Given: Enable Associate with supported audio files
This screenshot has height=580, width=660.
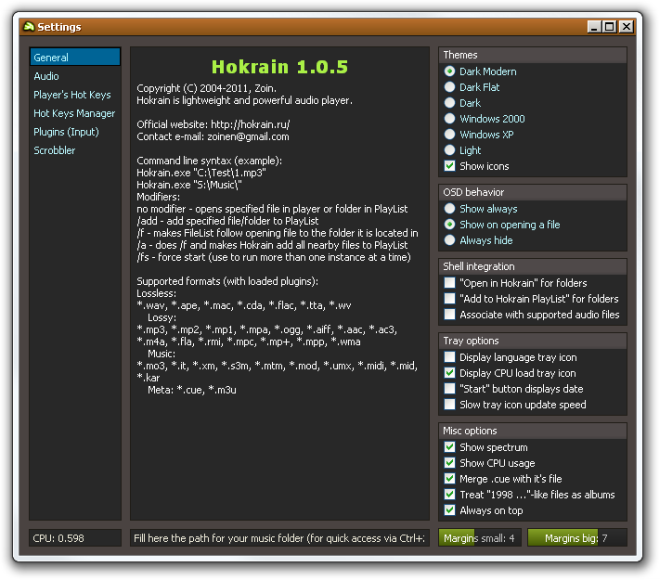Looking at the screenshot, I should (450, 315).
